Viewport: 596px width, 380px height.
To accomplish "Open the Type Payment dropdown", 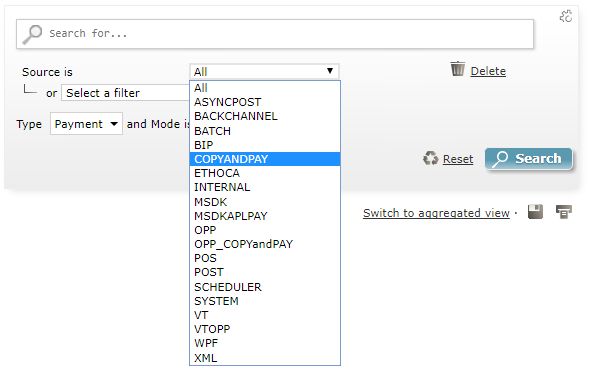I will pos(86,124).
